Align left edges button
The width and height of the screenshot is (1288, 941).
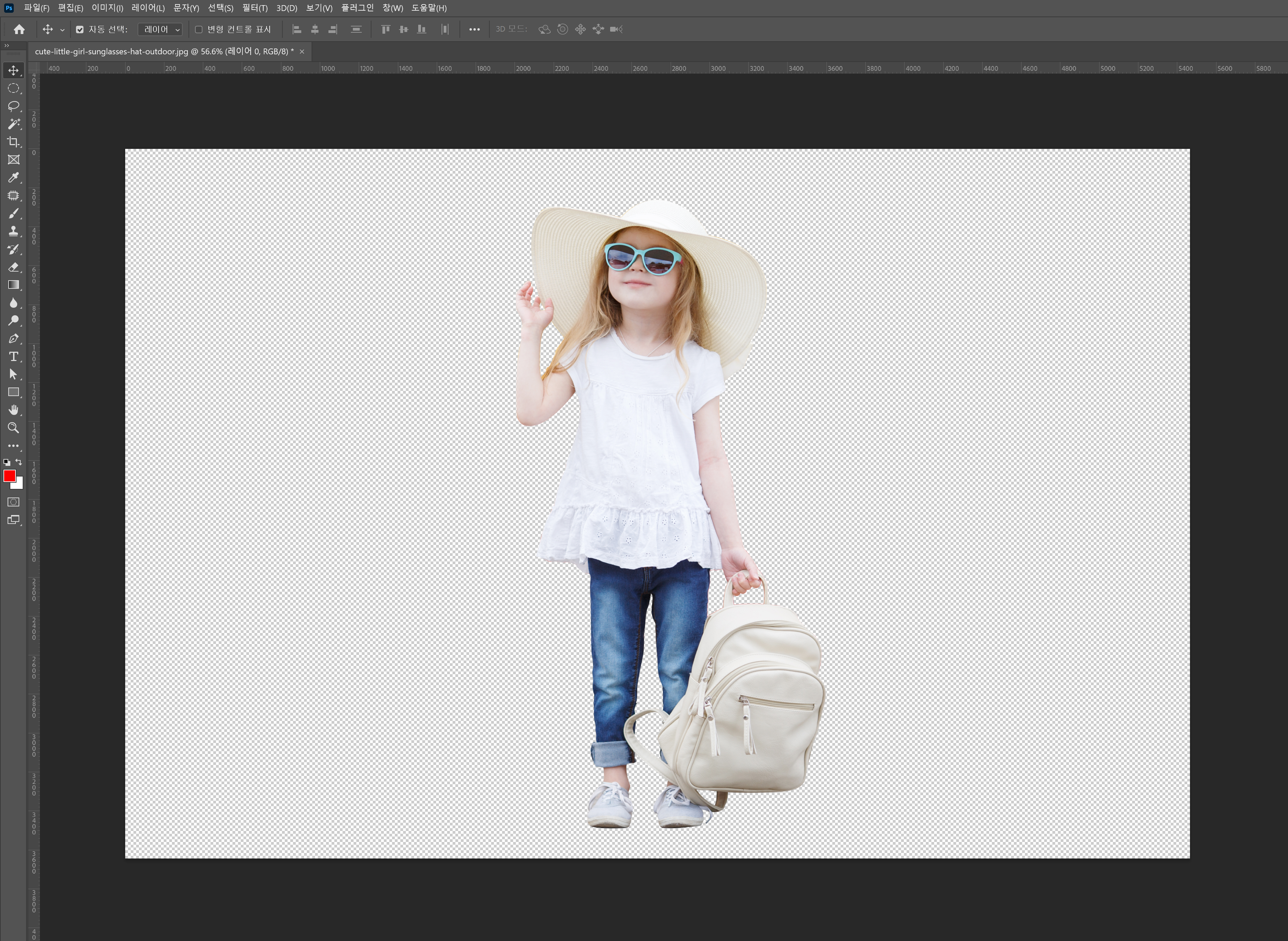coord(297,30)
